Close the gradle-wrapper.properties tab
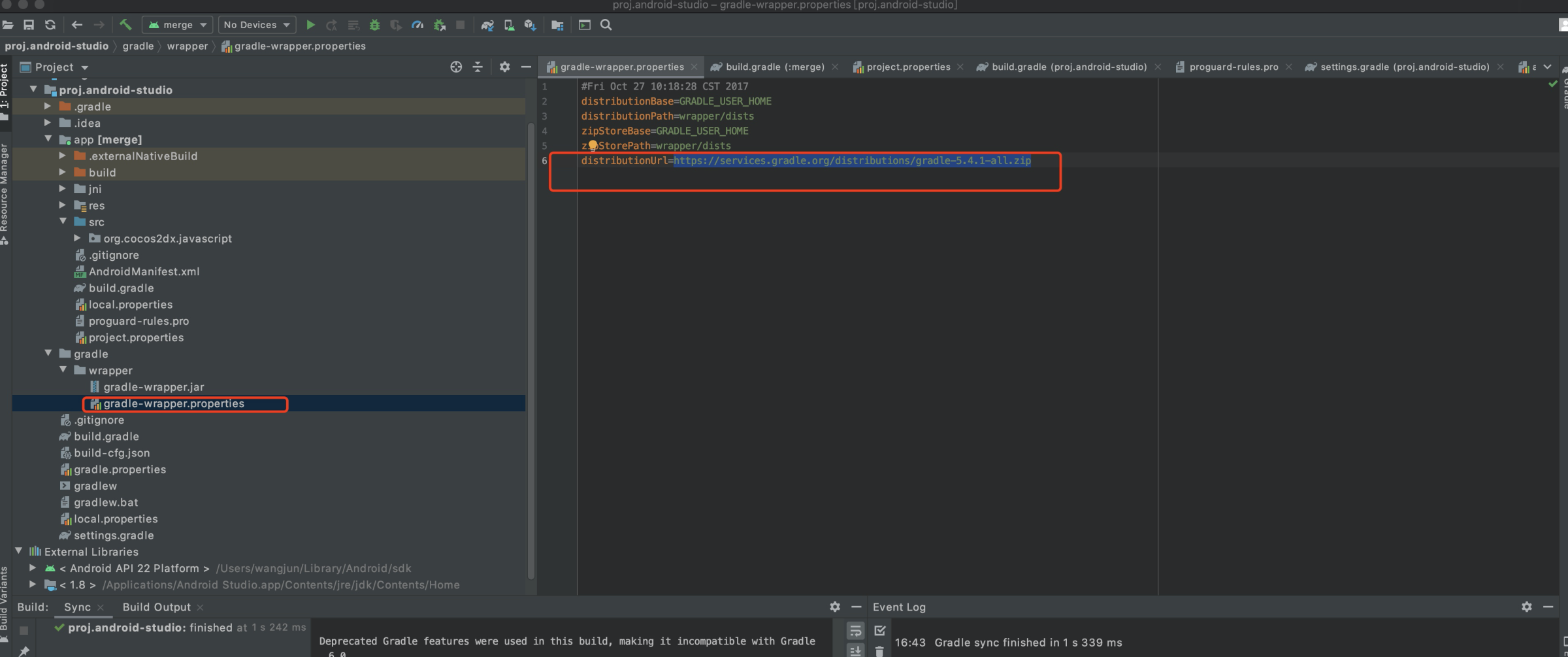1568x657 pixels. 694,67
